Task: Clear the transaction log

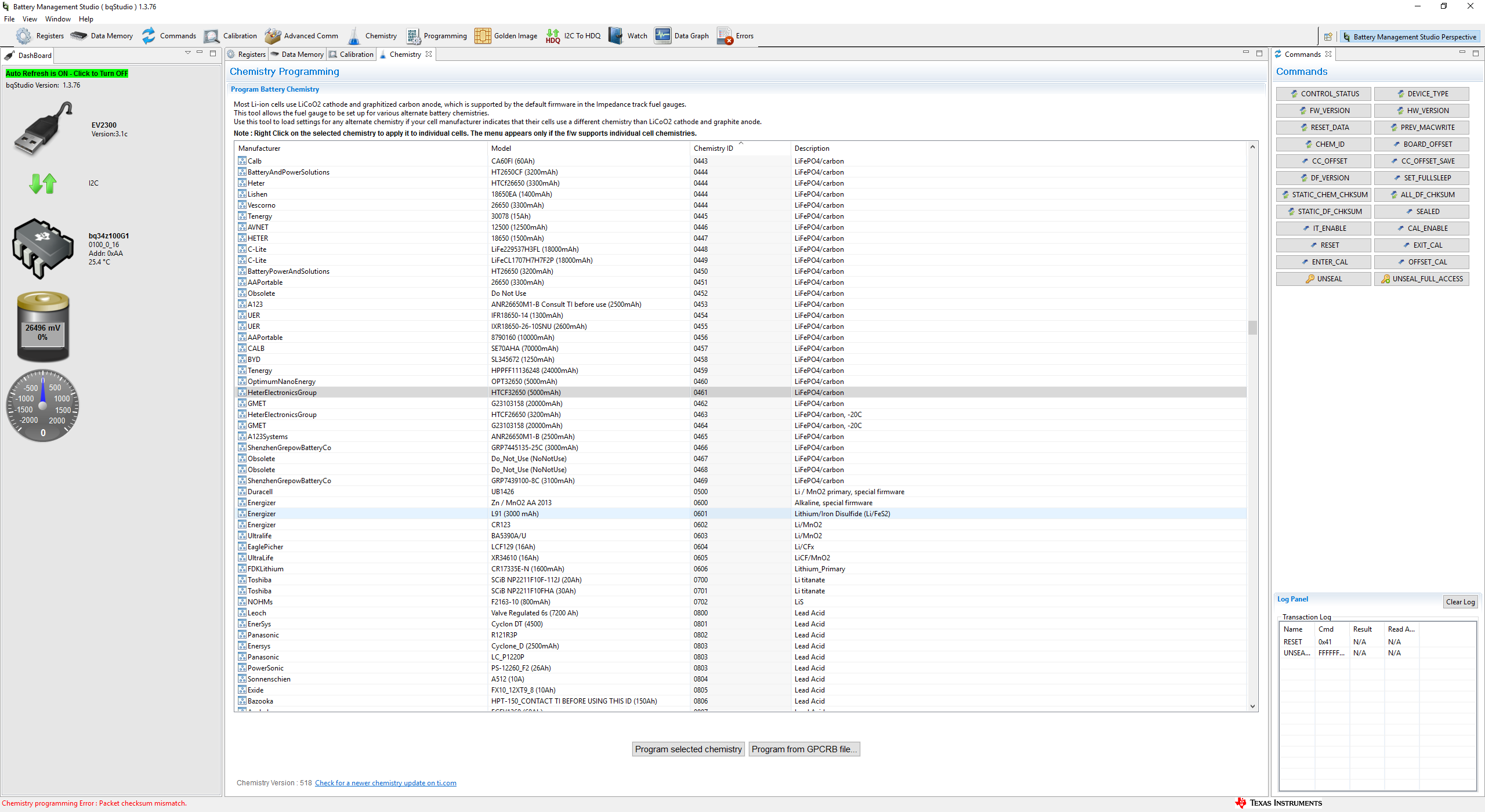Action: 1460,602
